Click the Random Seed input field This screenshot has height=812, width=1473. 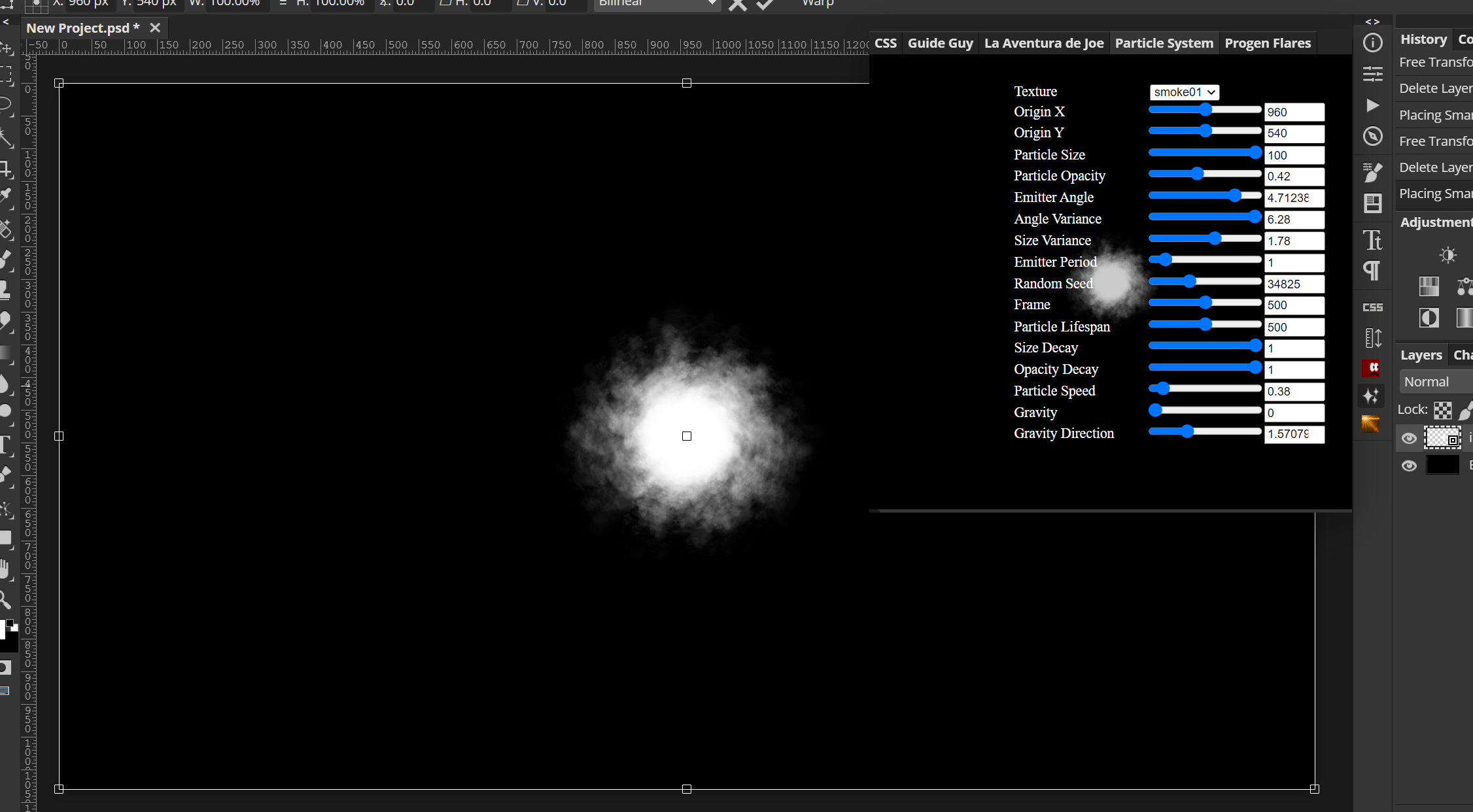coord(1294,284)
